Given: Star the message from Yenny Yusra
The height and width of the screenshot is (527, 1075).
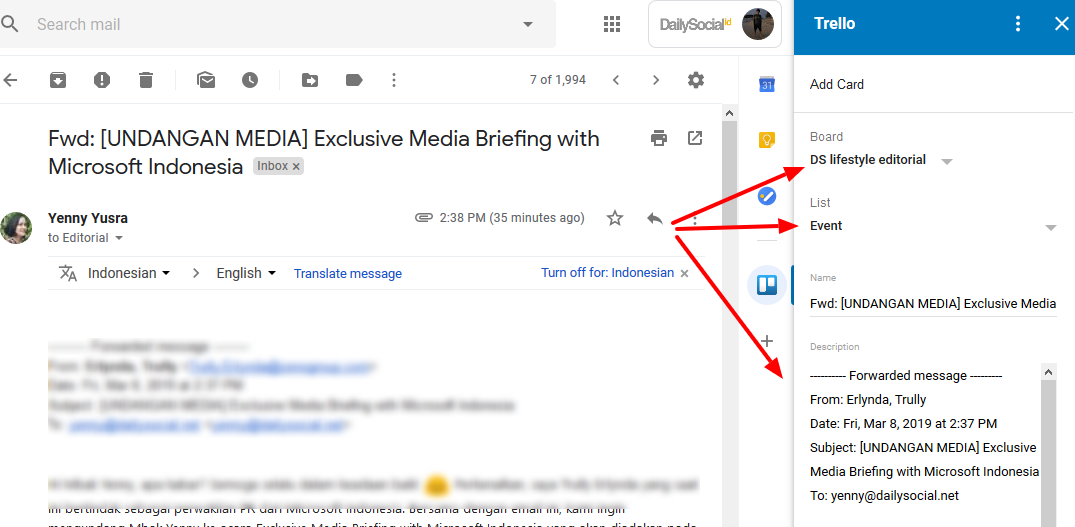Looking at the screenshot, I should click(x=615, y=218).
